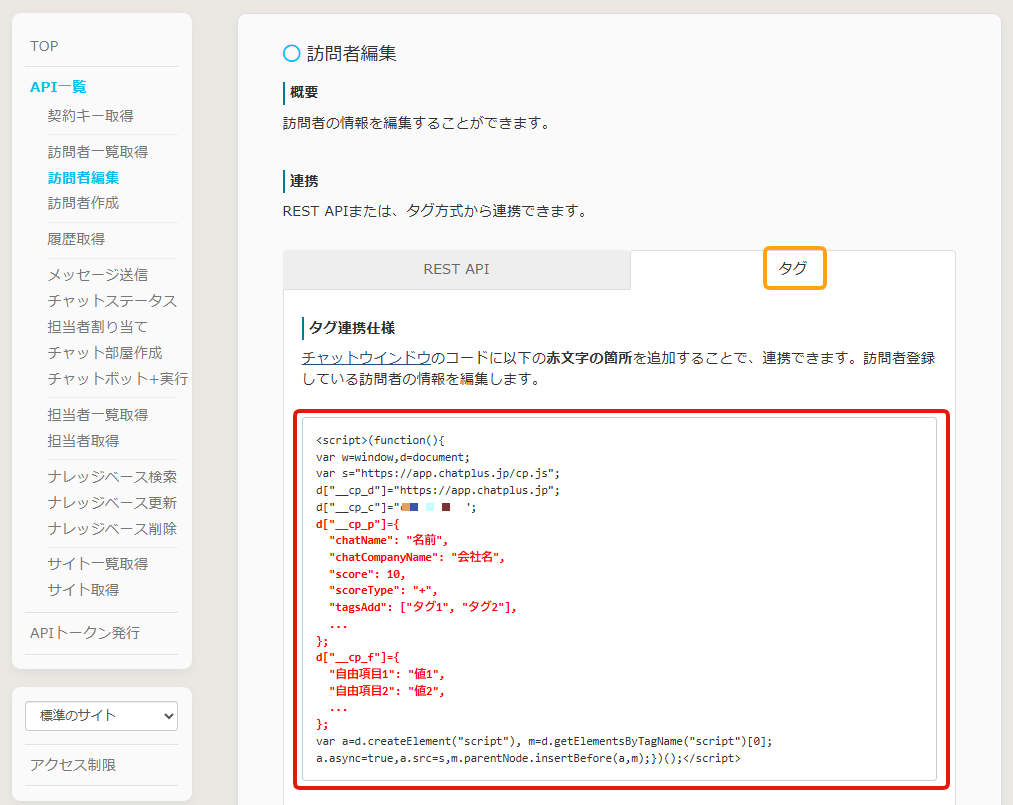1013x805 pixels.
Task: Go to 訪問者一覧取得 page
Action: pyautogui.click(x=98, y=152)
